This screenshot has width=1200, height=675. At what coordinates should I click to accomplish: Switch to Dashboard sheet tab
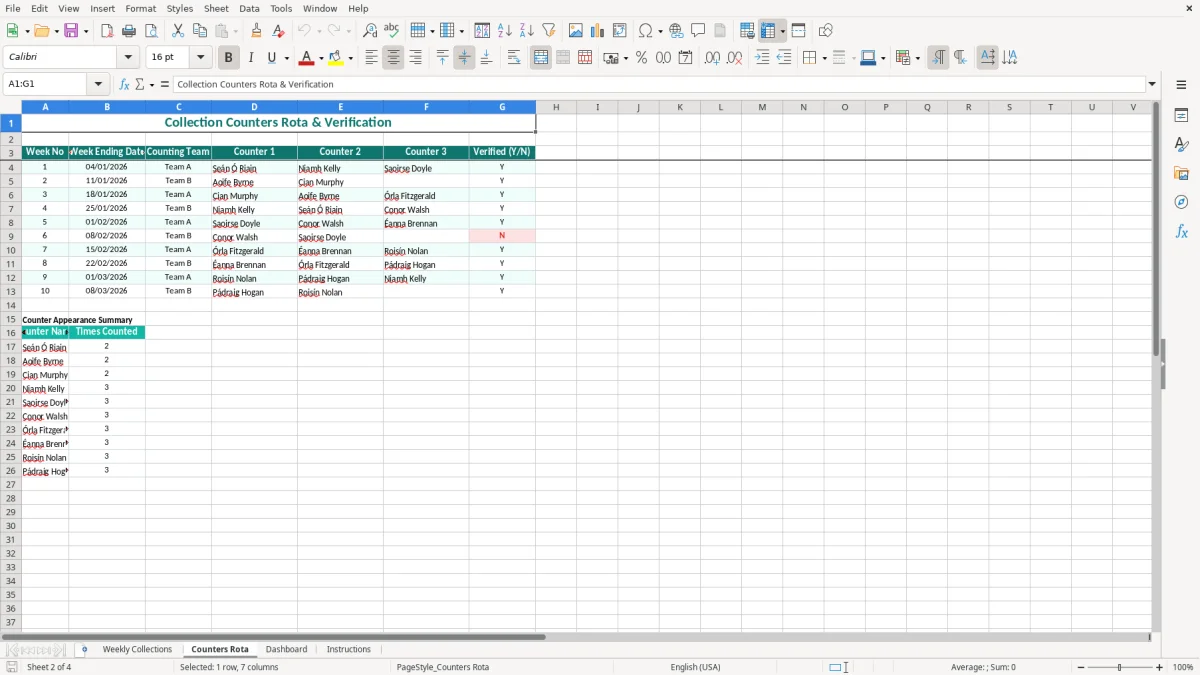286,649
